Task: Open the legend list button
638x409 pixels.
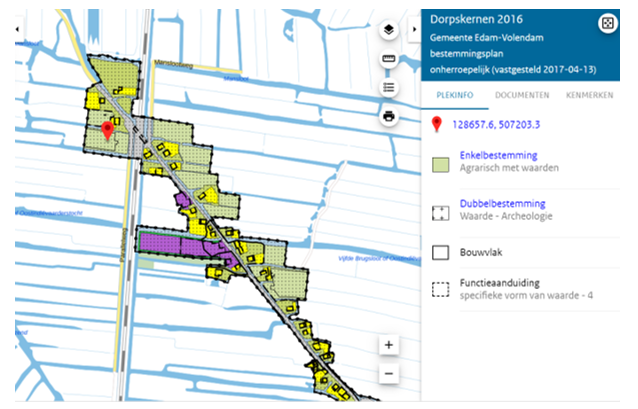Action: tap(389, 88)
